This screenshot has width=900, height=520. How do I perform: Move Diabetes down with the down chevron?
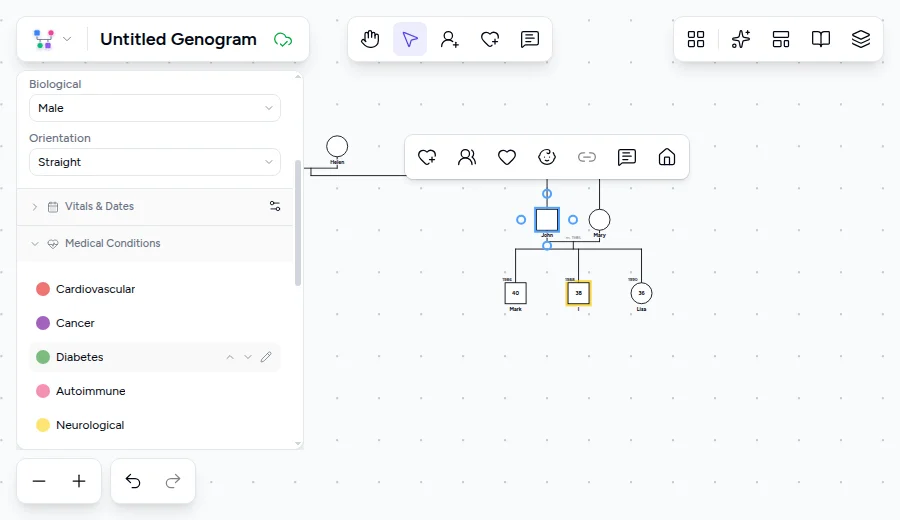point(248,357)
